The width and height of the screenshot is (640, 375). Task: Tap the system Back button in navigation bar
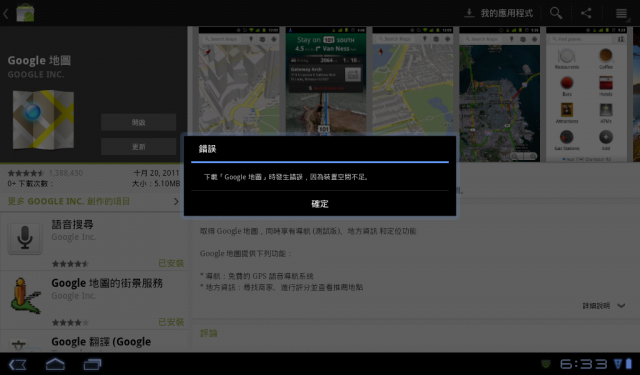coord(18,364)
